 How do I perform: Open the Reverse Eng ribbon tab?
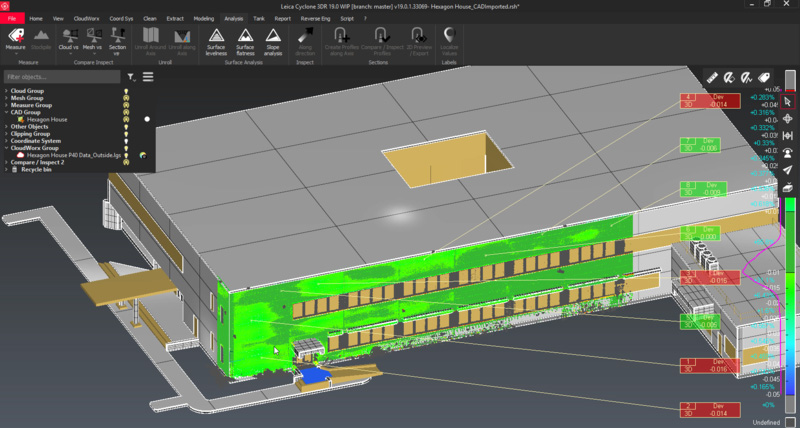click(315, 18)
